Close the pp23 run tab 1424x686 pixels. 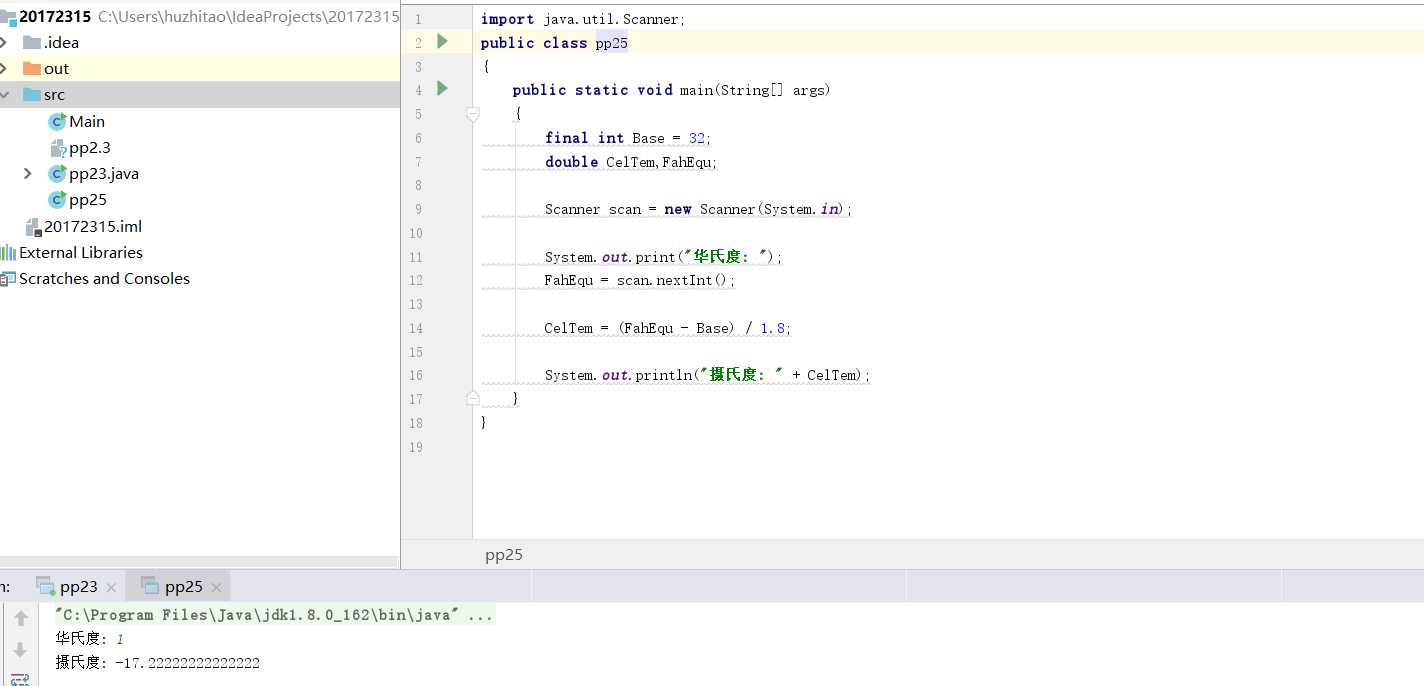[x=111, y=588]
